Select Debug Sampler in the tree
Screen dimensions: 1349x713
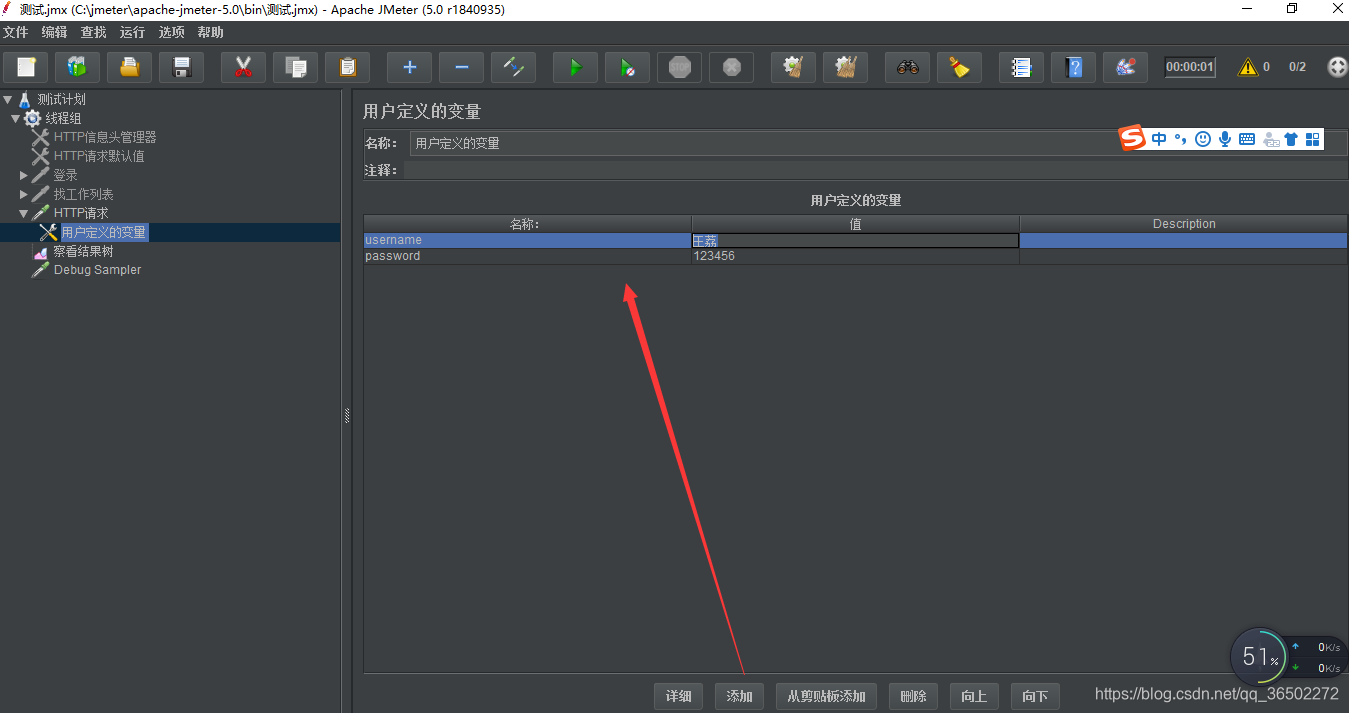pos(97,270)
